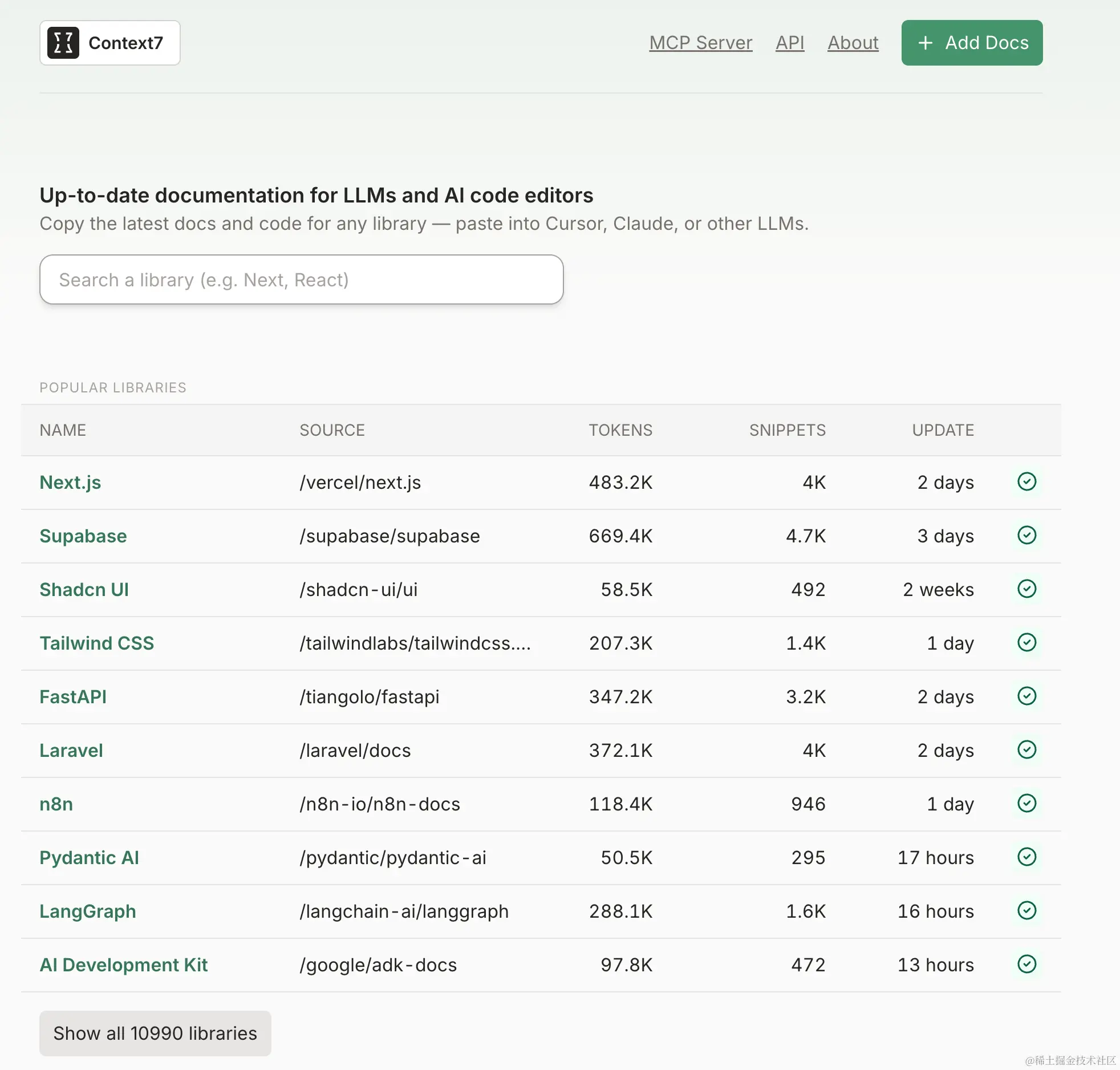Open the AI Development Kit library

[124, 965]
